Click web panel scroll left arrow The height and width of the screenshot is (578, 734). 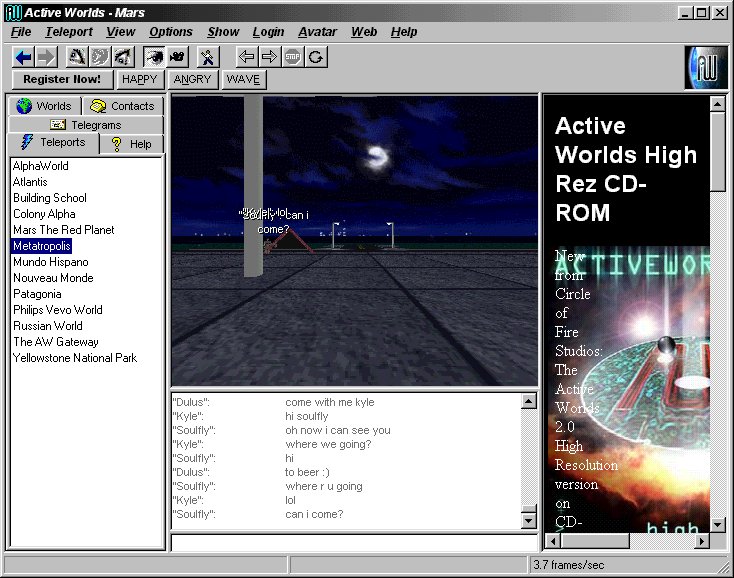(553, 541)
